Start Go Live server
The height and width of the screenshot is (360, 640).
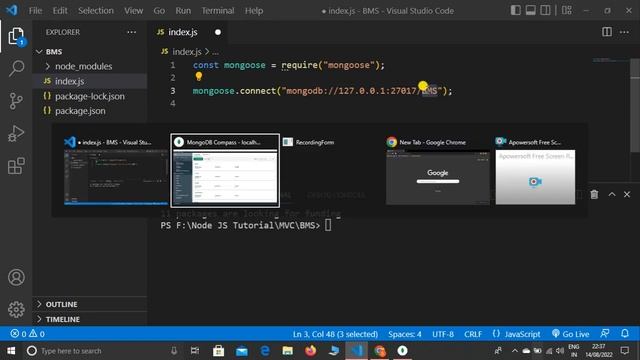coord(570,334)
